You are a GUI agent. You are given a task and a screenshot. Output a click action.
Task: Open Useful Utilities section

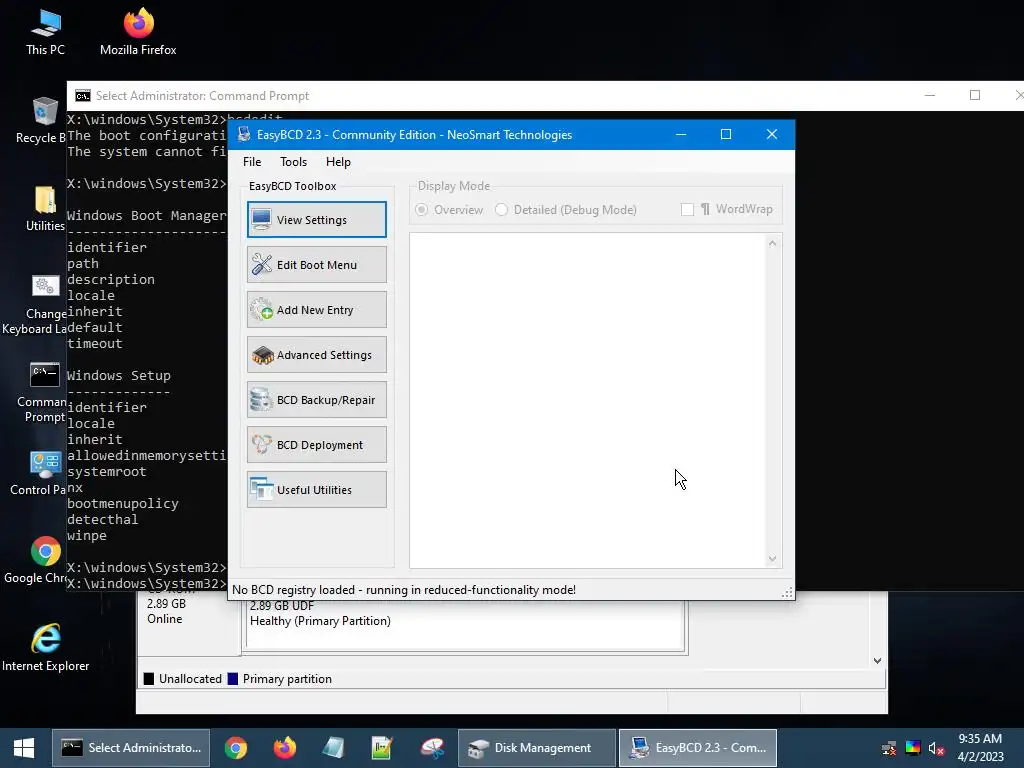317,490
